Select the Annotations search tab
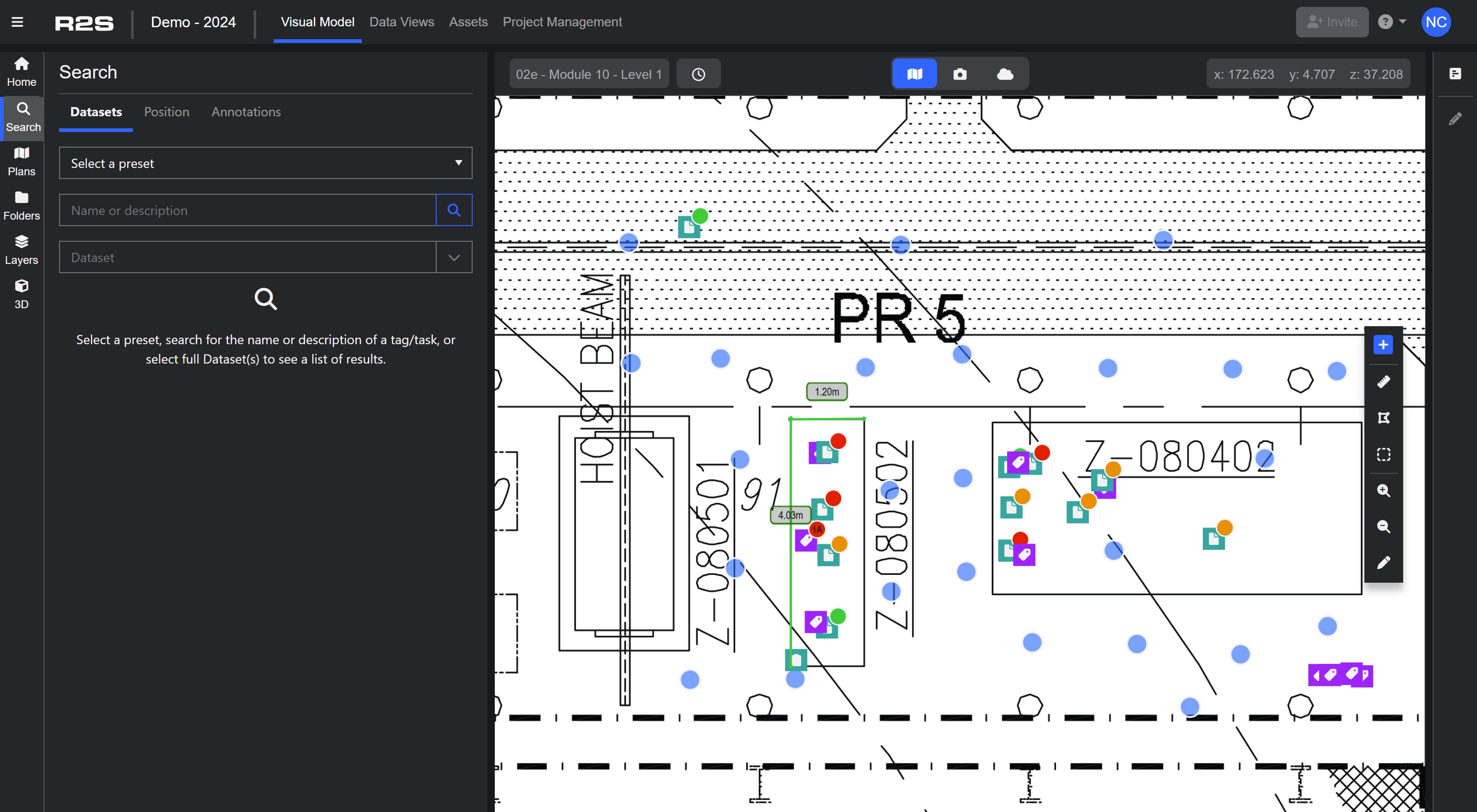This screenshot has width=1477, height=812. point(246,112)
